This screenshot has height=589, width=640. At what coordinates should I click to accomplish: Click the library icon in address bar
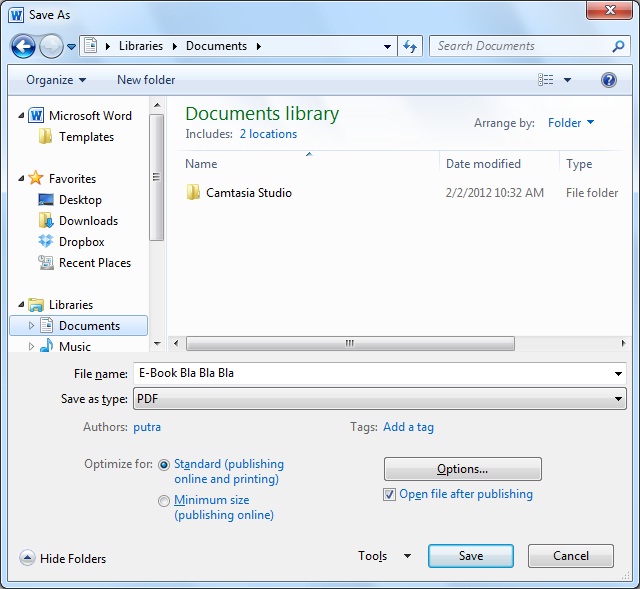coord(90,46)
